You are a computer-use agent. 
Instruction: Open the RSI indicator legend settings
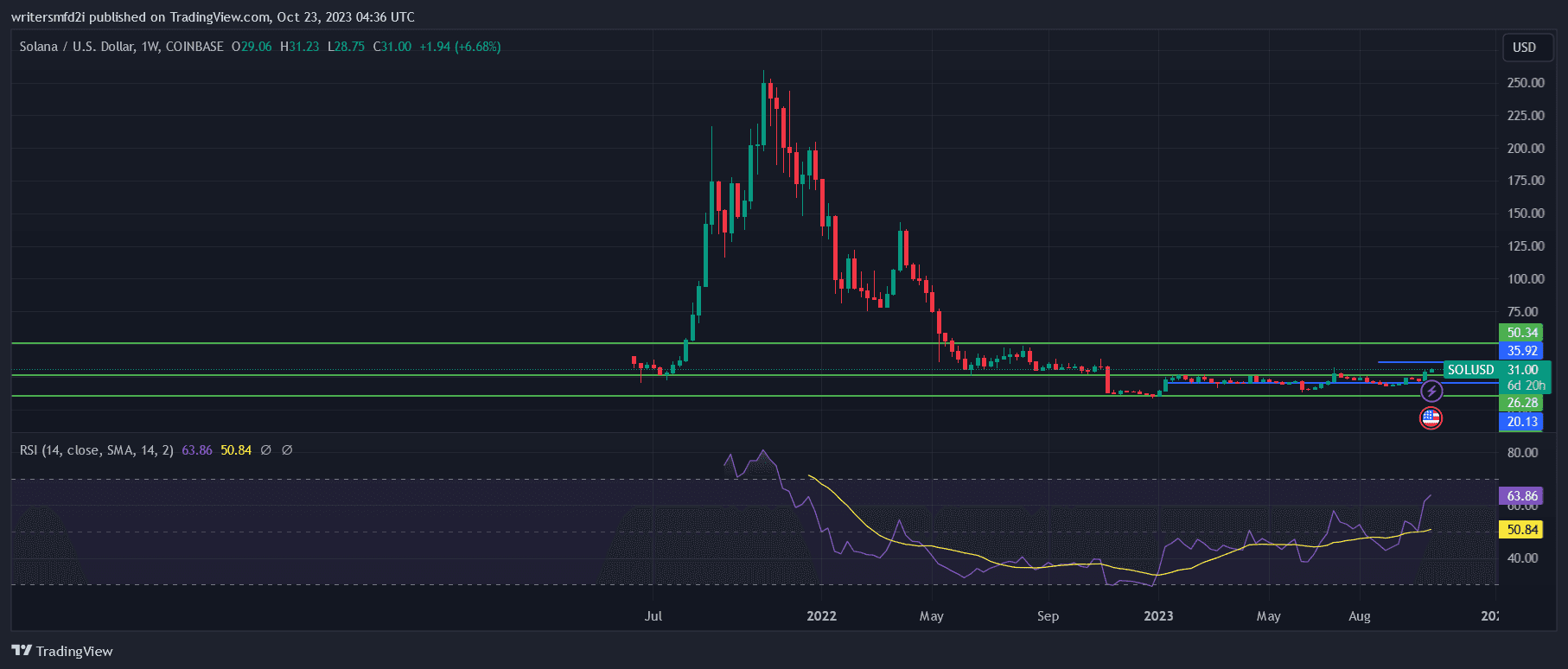pos(96,450)
